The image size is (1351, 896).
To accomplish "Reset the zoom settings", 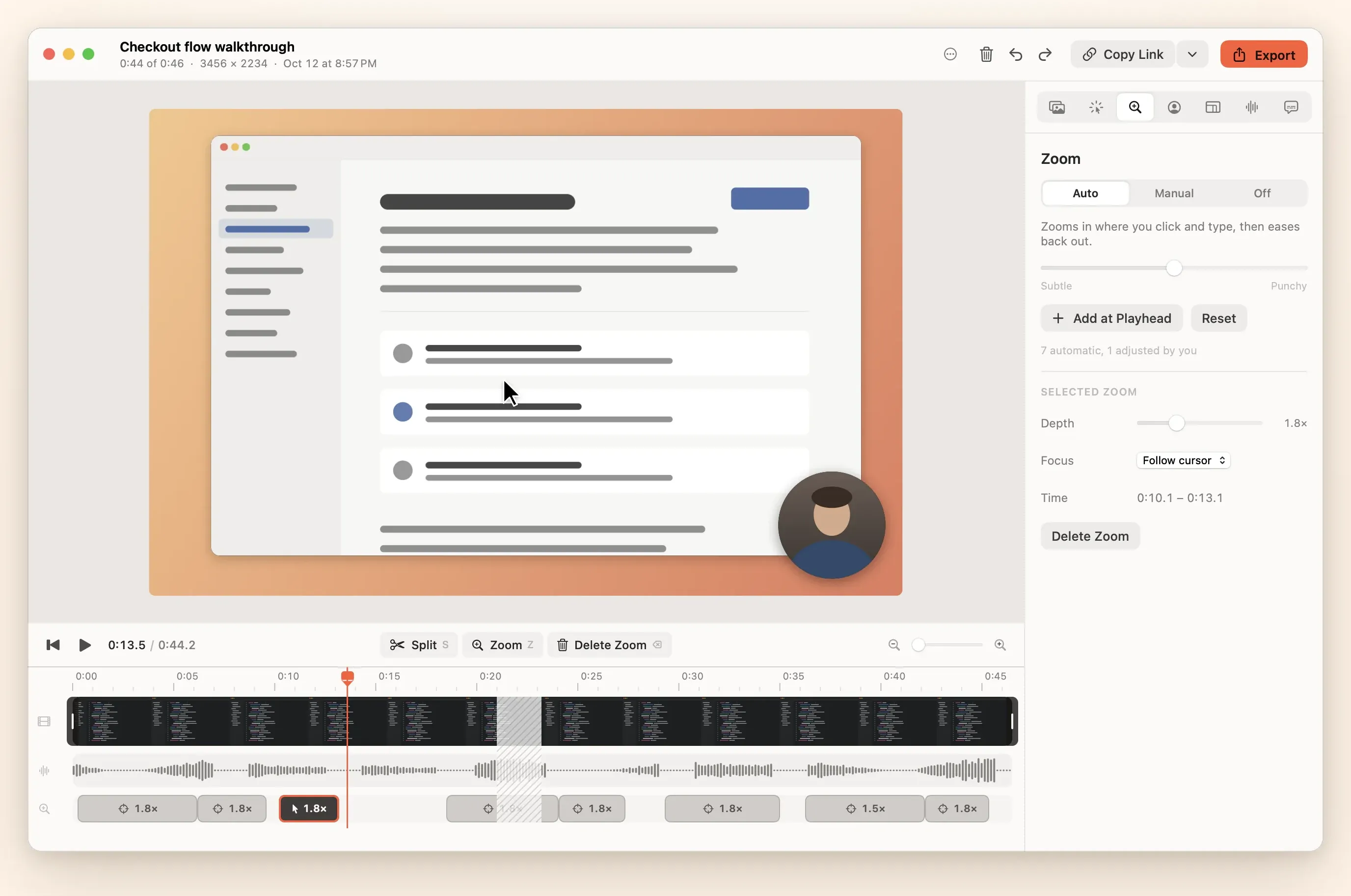I will (x=1218, y=318).
